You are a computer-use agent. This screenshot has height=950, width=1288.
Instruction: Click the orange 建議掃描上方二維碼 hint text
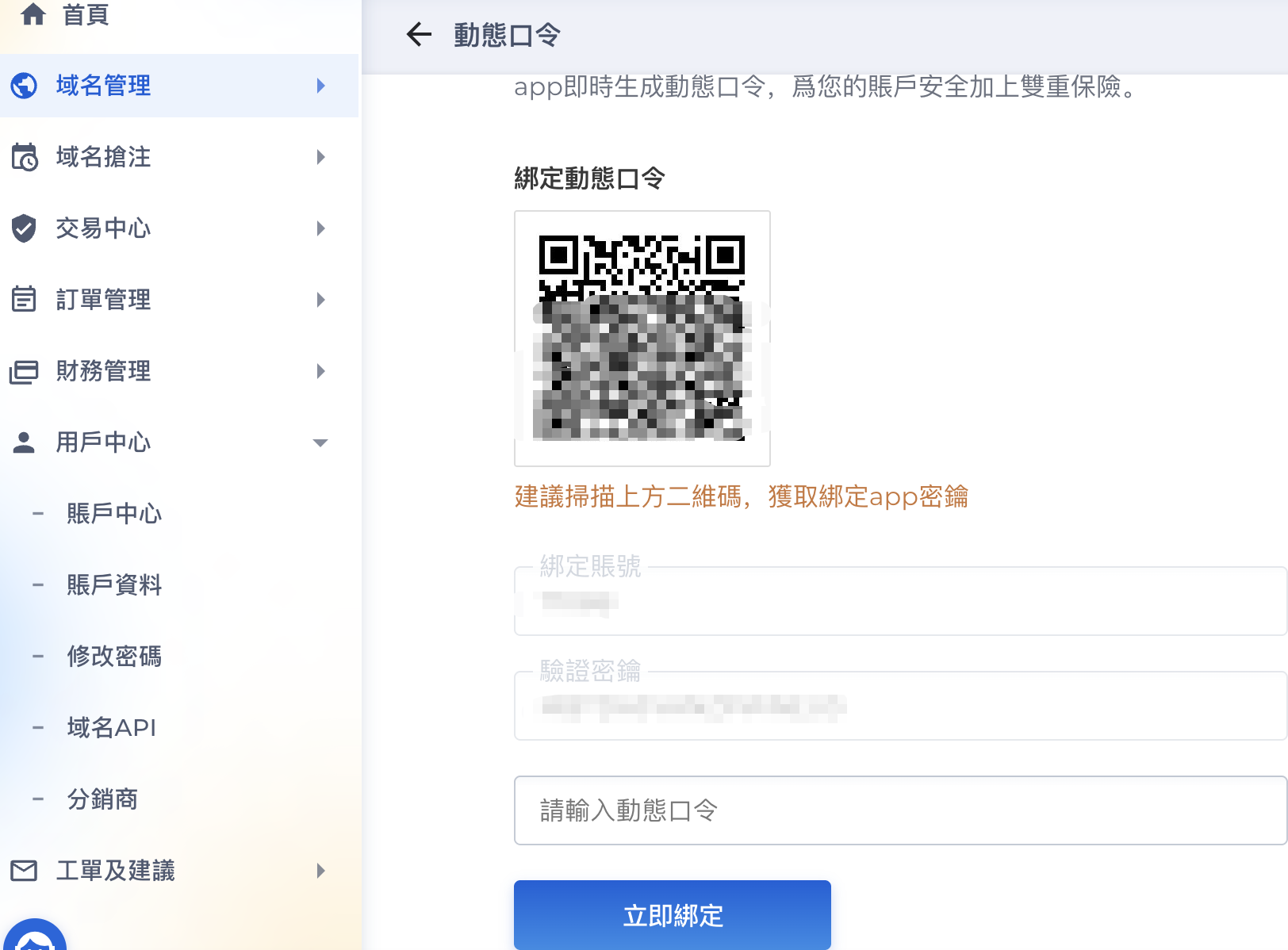742,496
